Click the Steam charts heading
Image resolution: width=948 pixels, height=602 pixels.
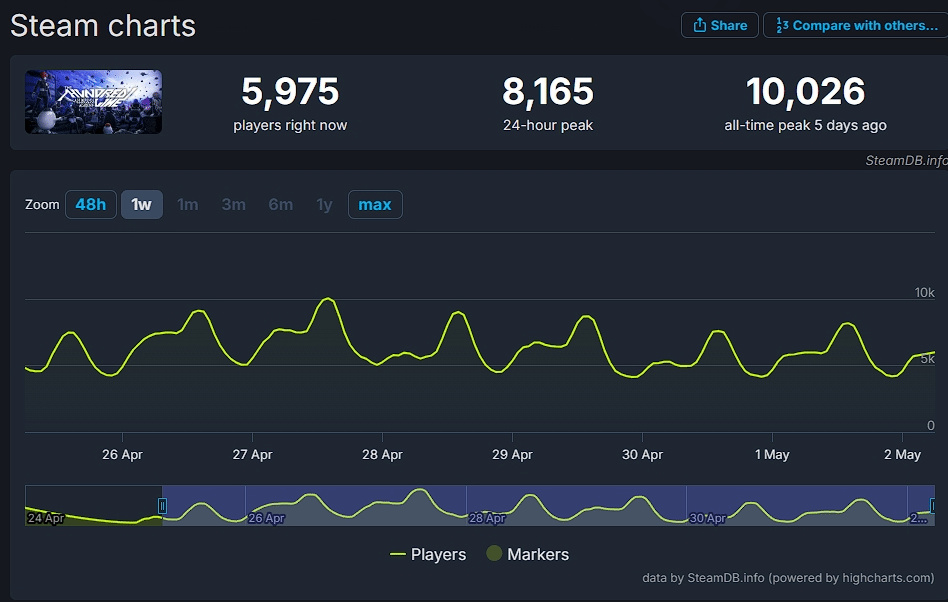(x=103, y=26)
